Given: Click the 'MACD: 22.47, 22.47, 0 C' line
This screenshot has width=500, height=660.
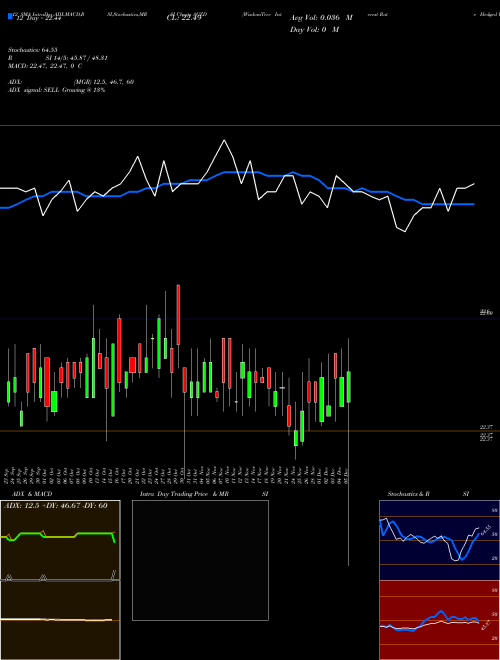Looking at the screenshot, I should [45, 66].
